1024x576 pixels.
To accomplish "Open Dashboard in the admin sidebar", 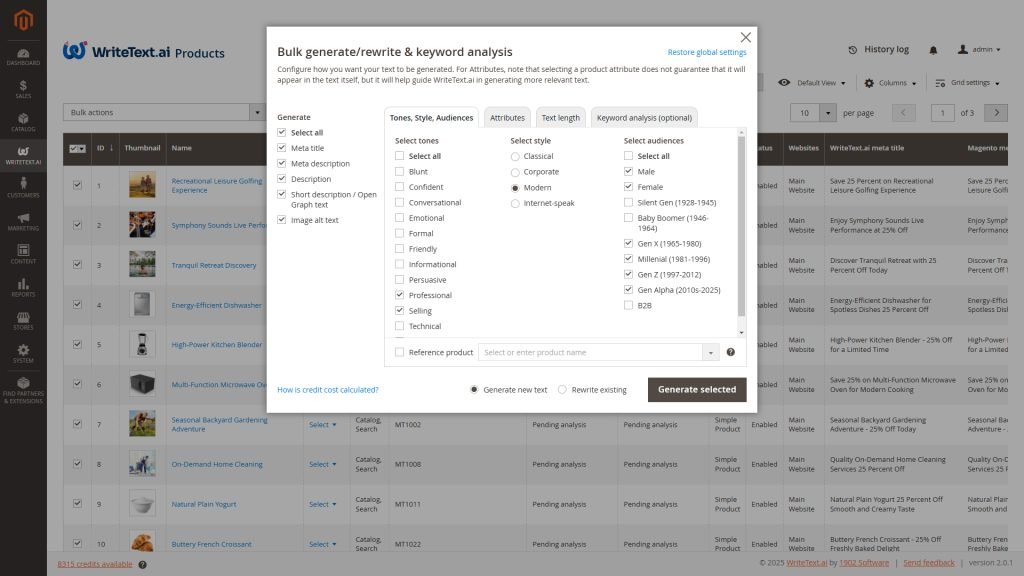I will pos(23,56).
